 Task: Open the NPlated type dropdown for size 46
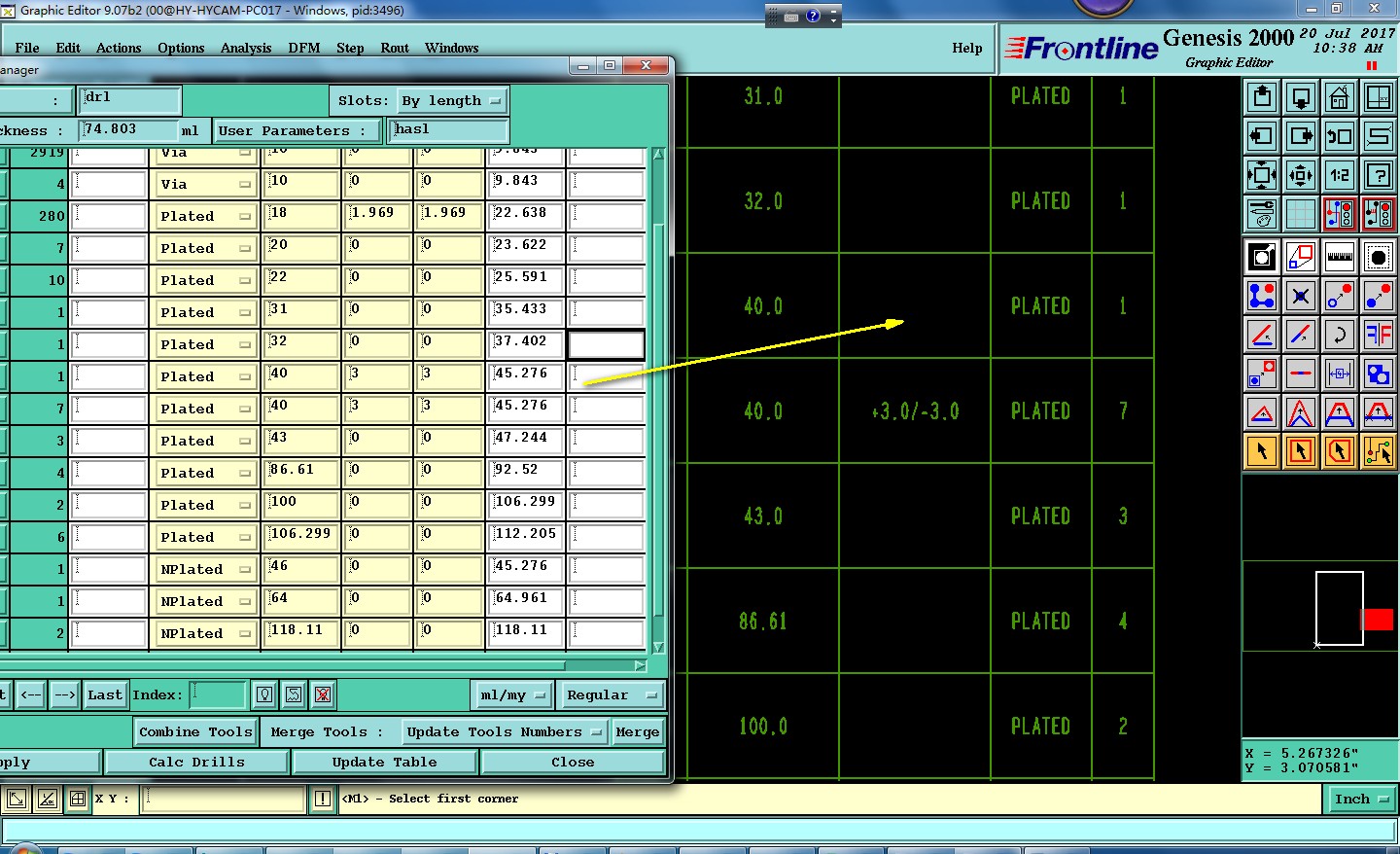pos(204,569)
